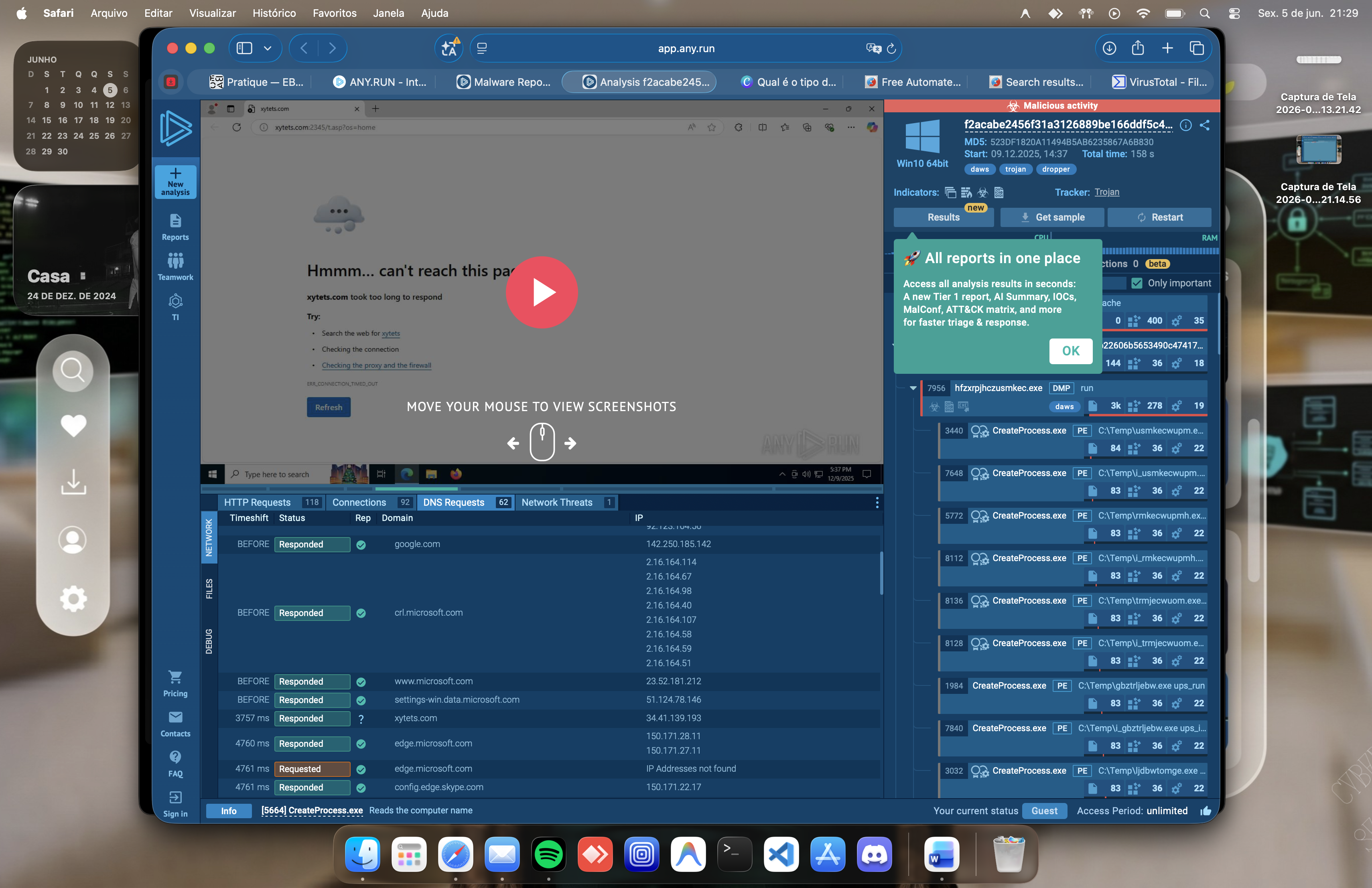Click the IP 142.250.185.142 for google.com
The height and width of the screenshot is (888, 1372).
pos(678,545)
